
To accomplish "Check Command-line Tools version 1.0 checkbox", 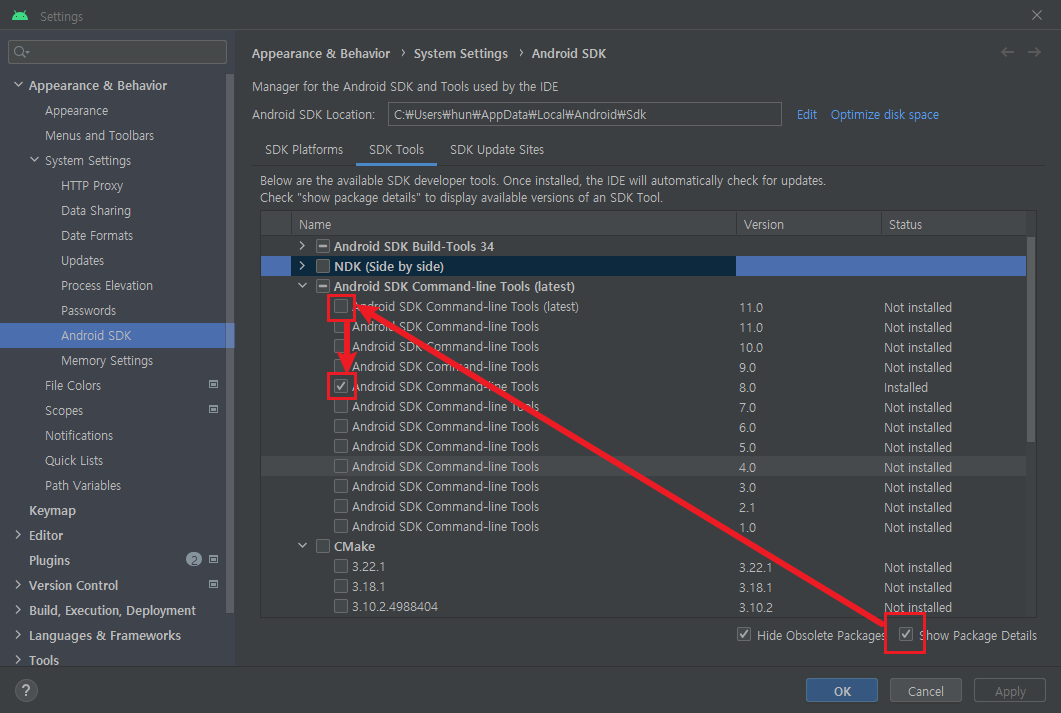I will tap(341, 526).
